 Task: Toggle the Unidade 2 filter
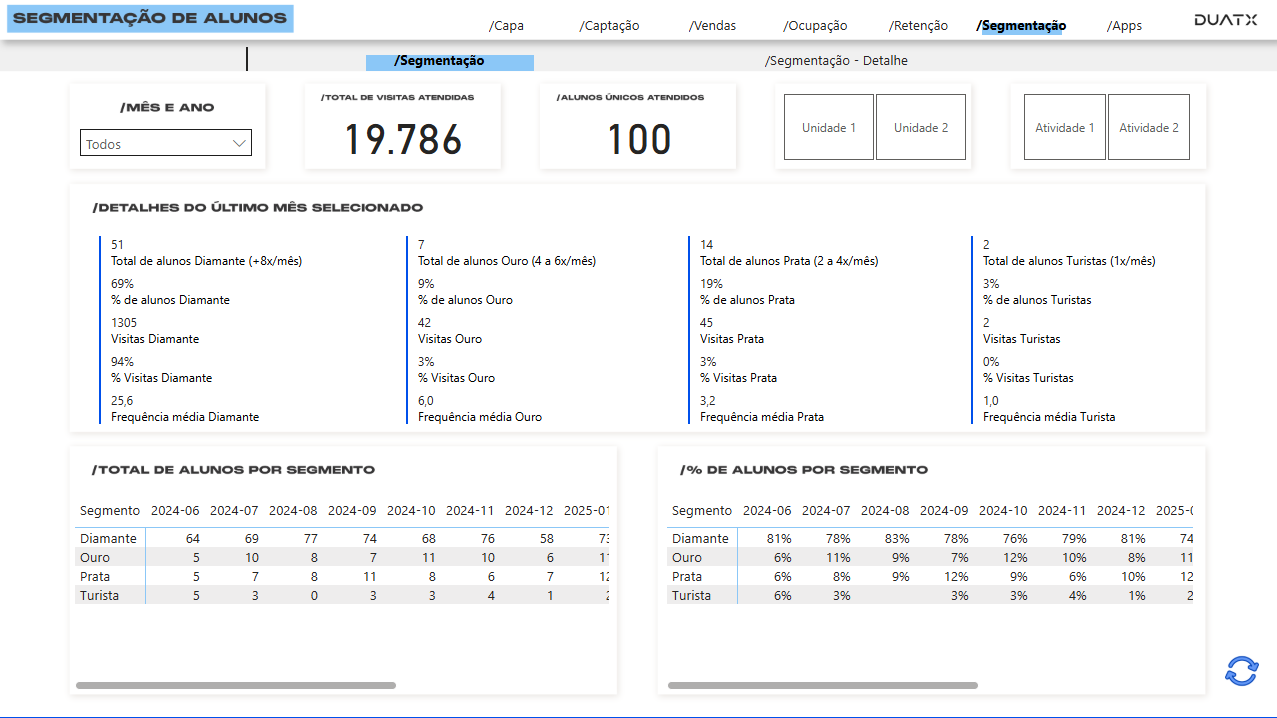tap(920, 127)
